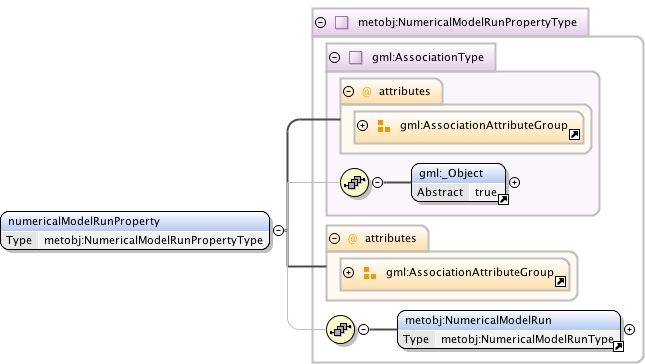The image size is (645, 364).
Task: Click the sequence compositor icon near gml:_Object
Action: (x=354, y=182)
